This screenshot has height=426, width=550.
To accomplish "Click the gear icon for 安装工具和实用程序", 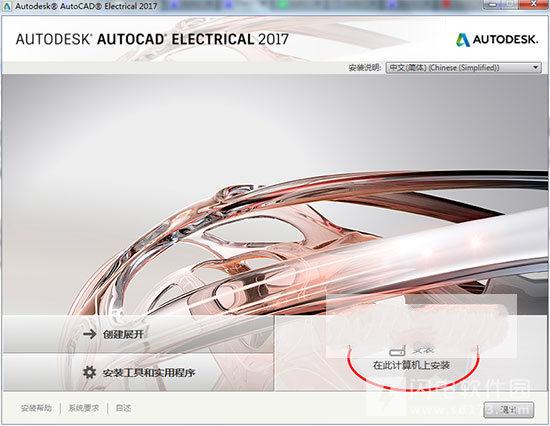I will tap(89, 372).
